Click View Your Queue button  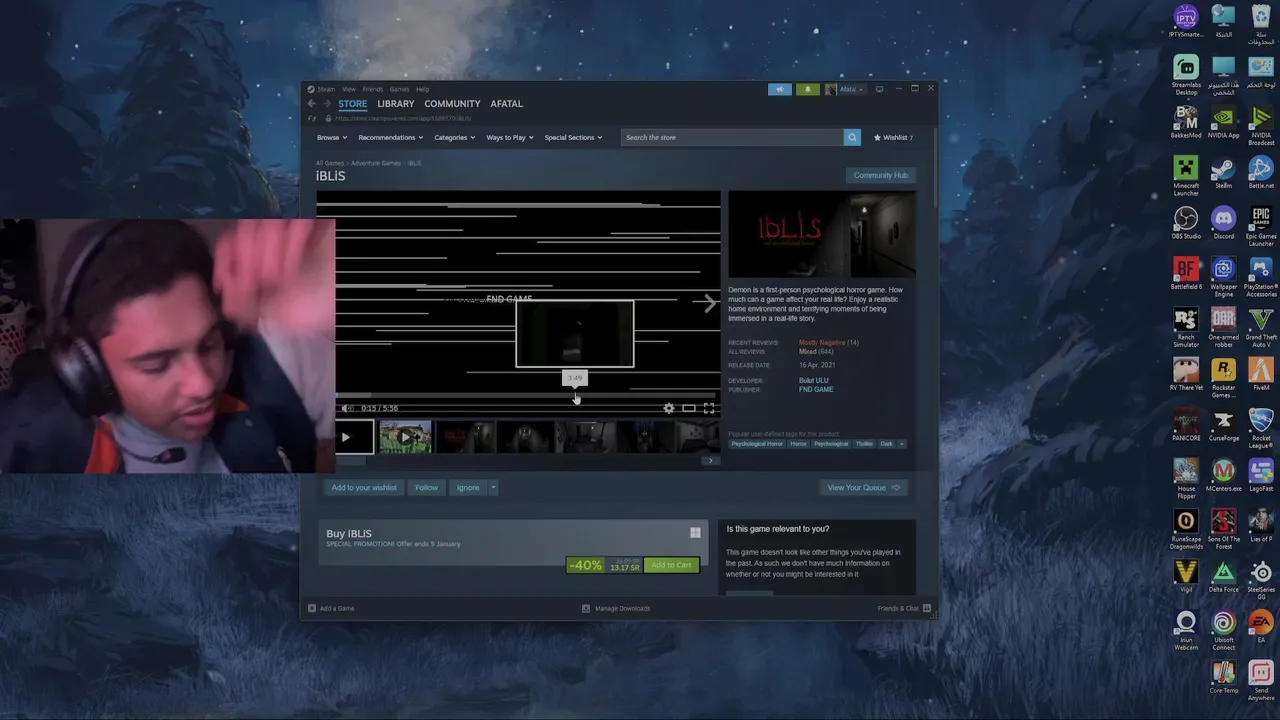coord(863,488)
